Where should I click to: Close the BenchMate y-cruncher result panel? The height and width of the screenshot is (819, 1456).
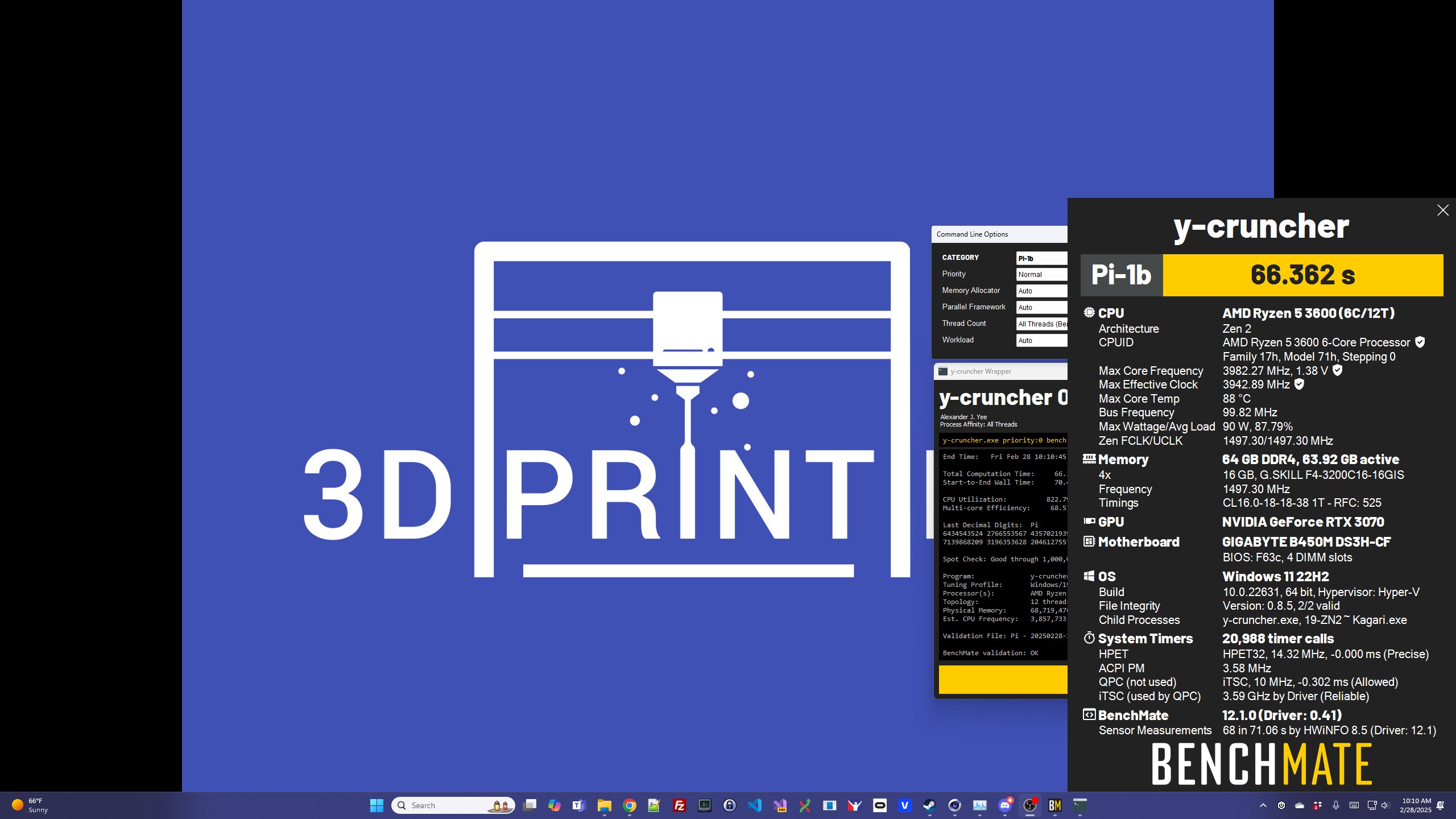click(1442, 210)
